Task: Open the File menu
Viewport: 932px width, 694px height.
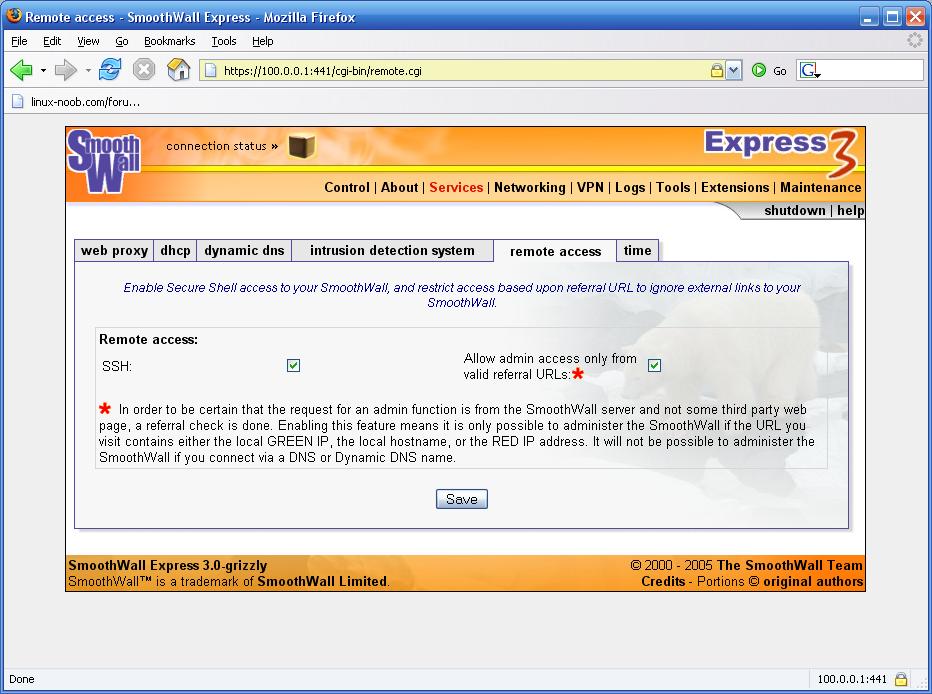Action: pyautogui.click(x=19, y=41)
